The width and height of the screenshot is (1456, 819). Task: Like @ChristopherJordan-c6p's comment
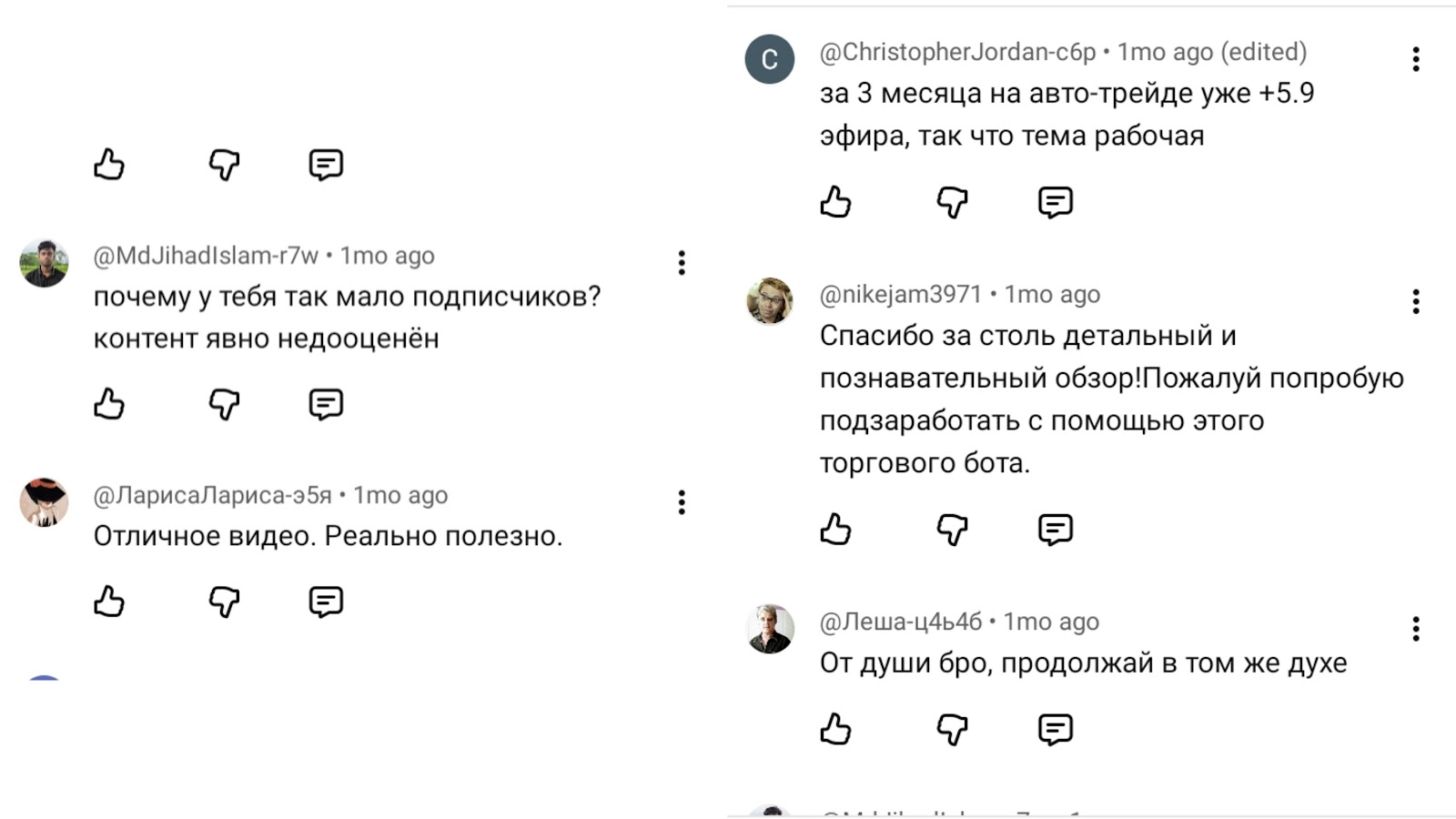click(x=835, y=202)
